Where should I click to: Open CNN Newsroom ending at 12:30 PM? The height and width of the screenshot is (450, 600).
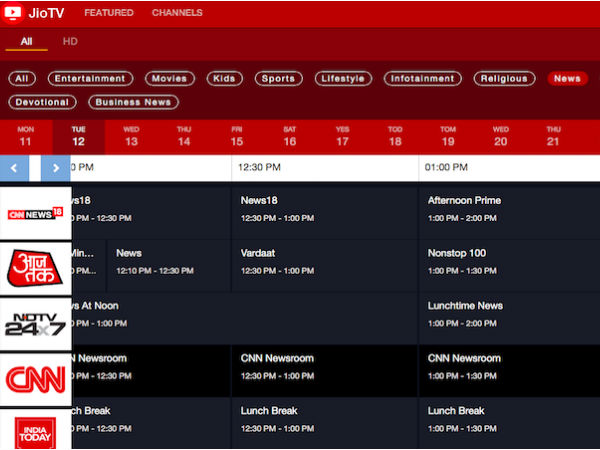coord(151,371)
